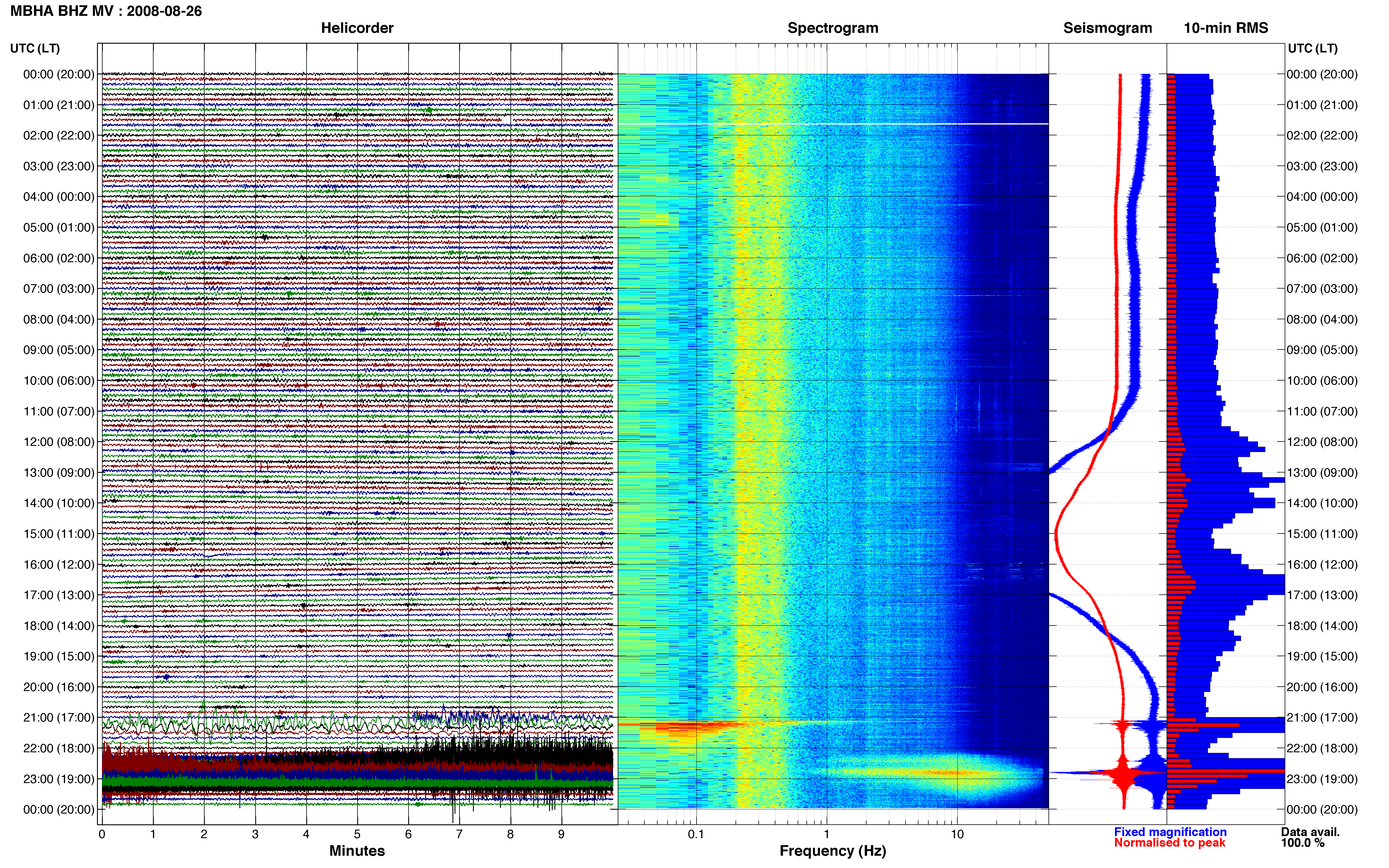Screen dimensions: 1389x868
Task: Click left time label '19:00 (15:00)'
Action: click(59, 657)
